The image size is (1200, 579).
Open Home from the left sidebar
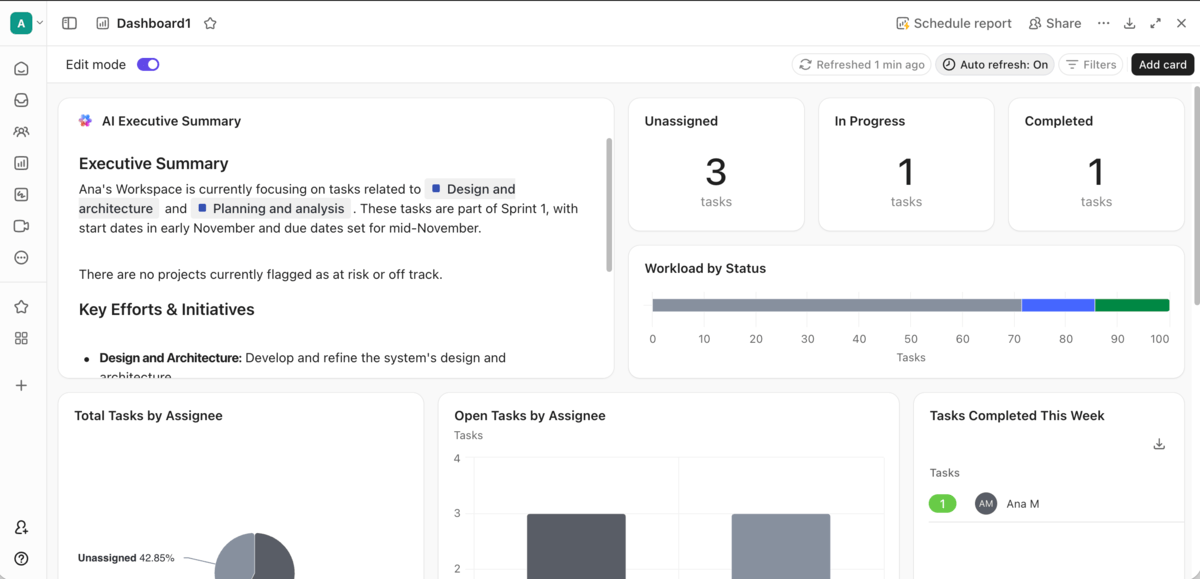pyautogui.click(x=20, y=68)
